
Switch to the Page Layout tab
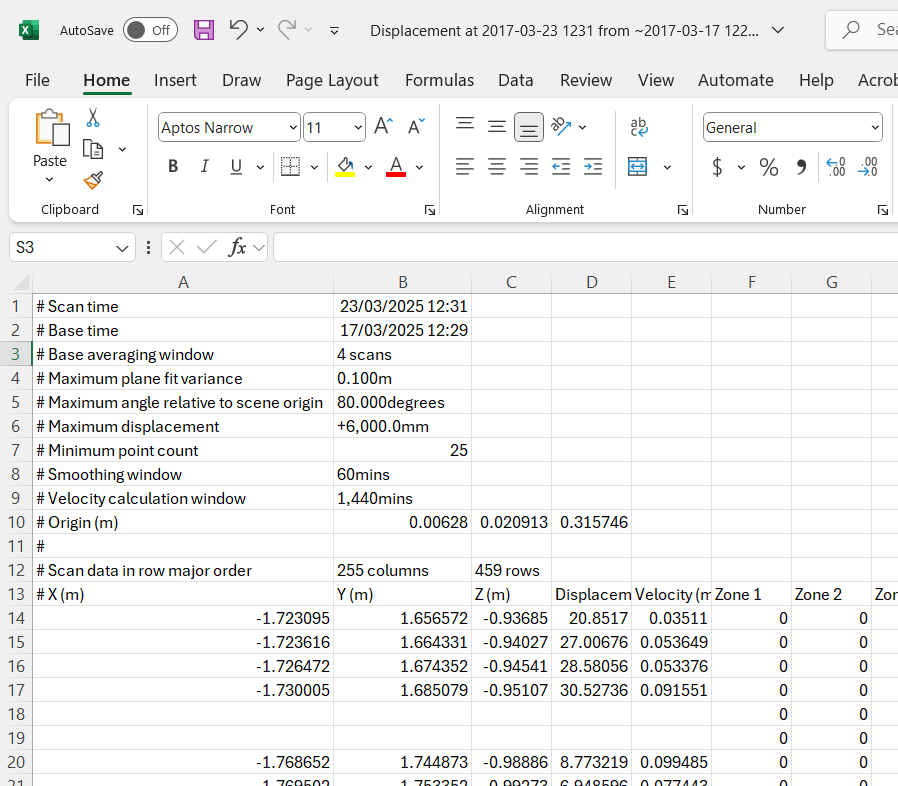click(x=332, y=80)
